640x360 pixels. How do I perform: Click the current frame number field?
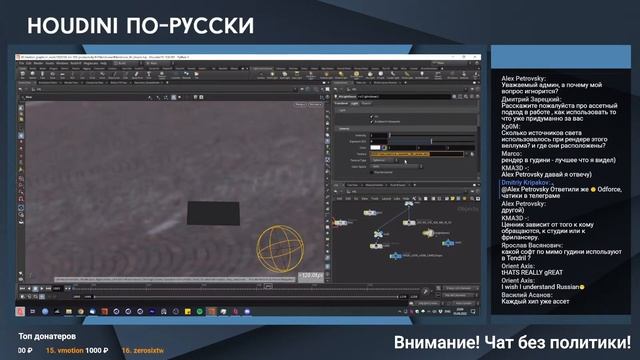coord(57,288)
